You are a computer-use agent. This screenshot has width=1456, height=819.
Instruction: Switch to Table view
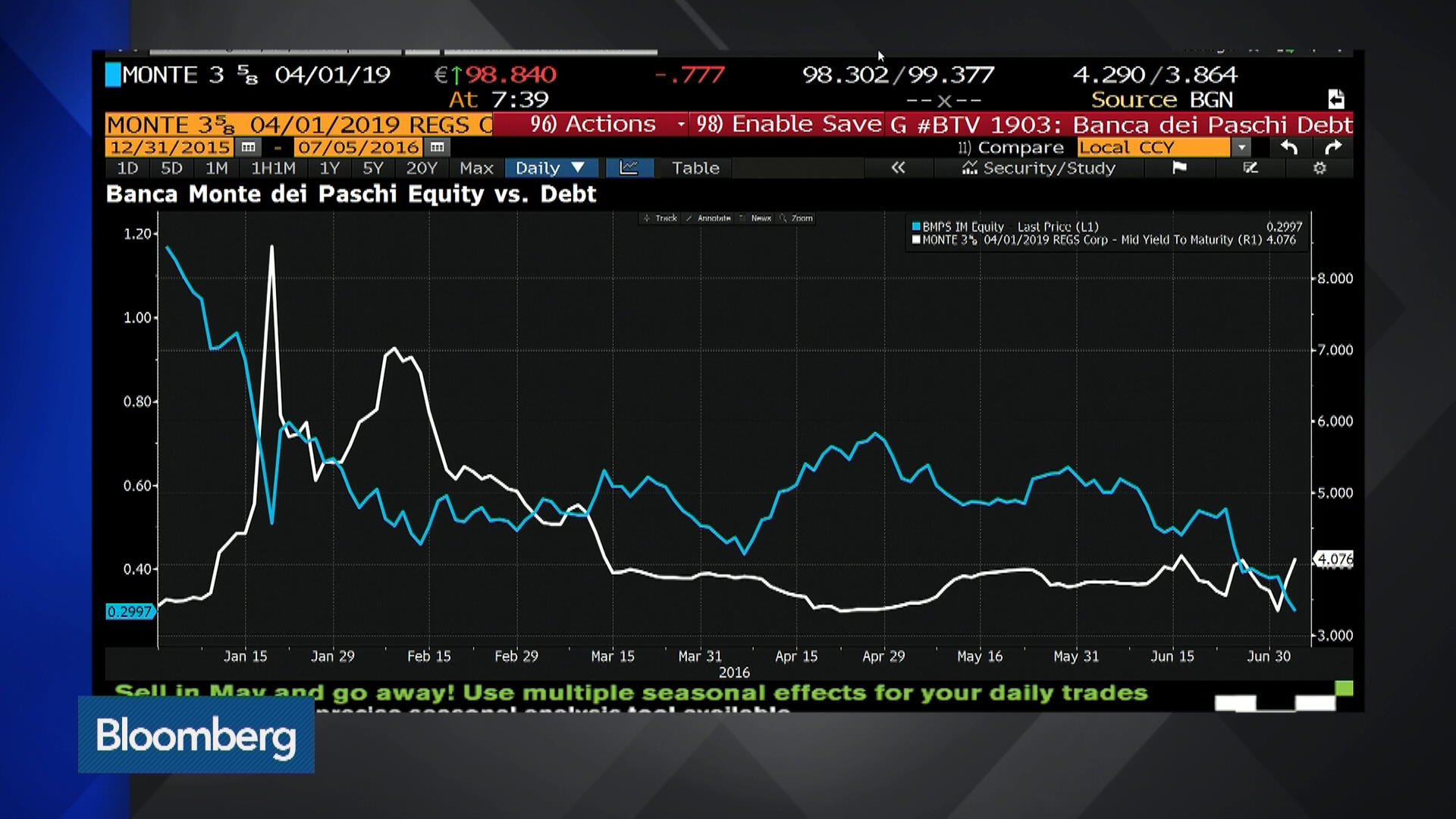[x=695, y=168]
